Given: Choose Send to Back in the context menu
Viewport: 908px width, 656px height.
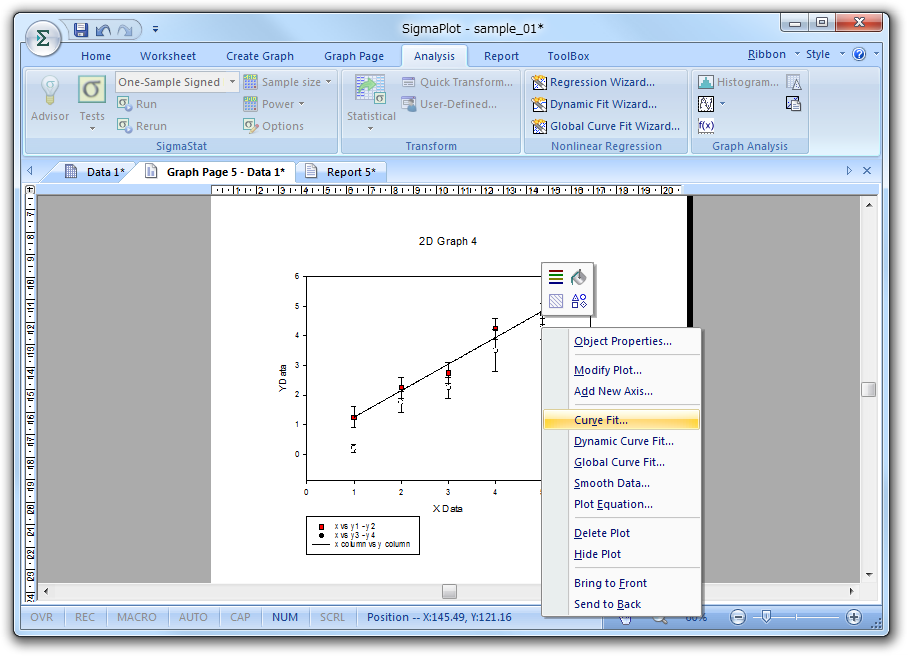Looking at the screenshot, I should [x=621, y=604].
